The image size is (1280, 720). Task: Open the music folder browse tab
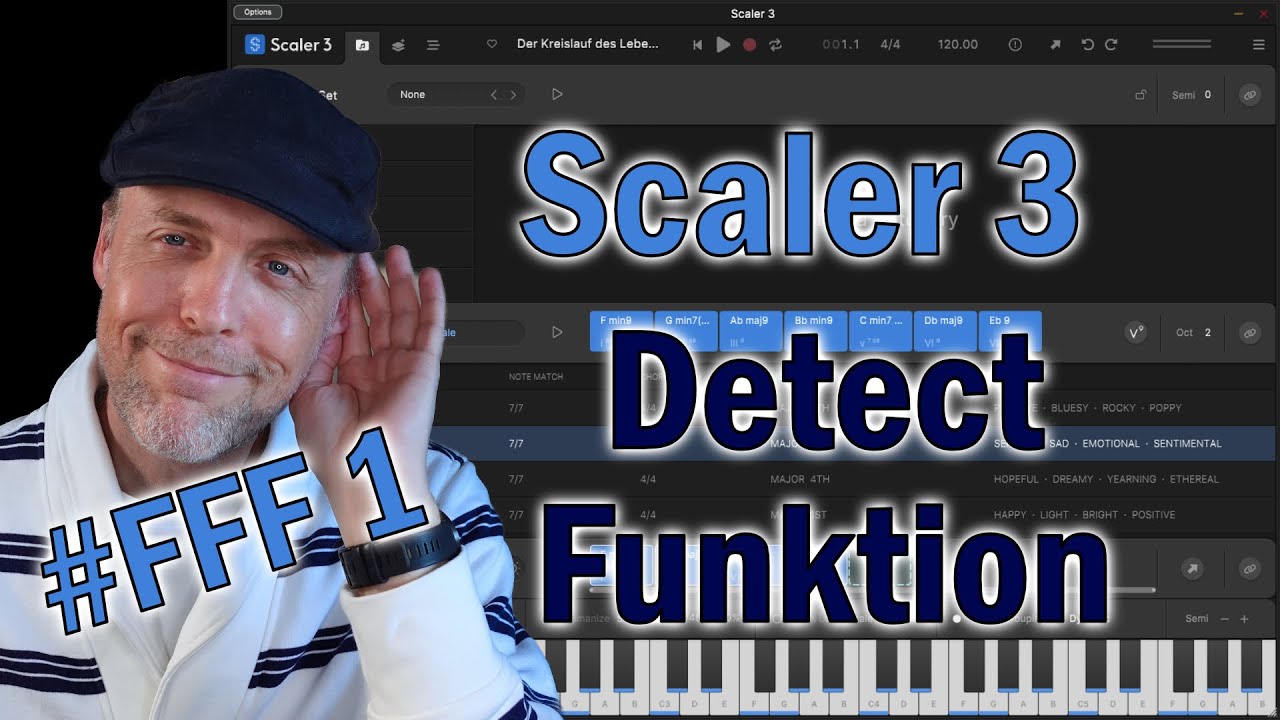[362, 45]
